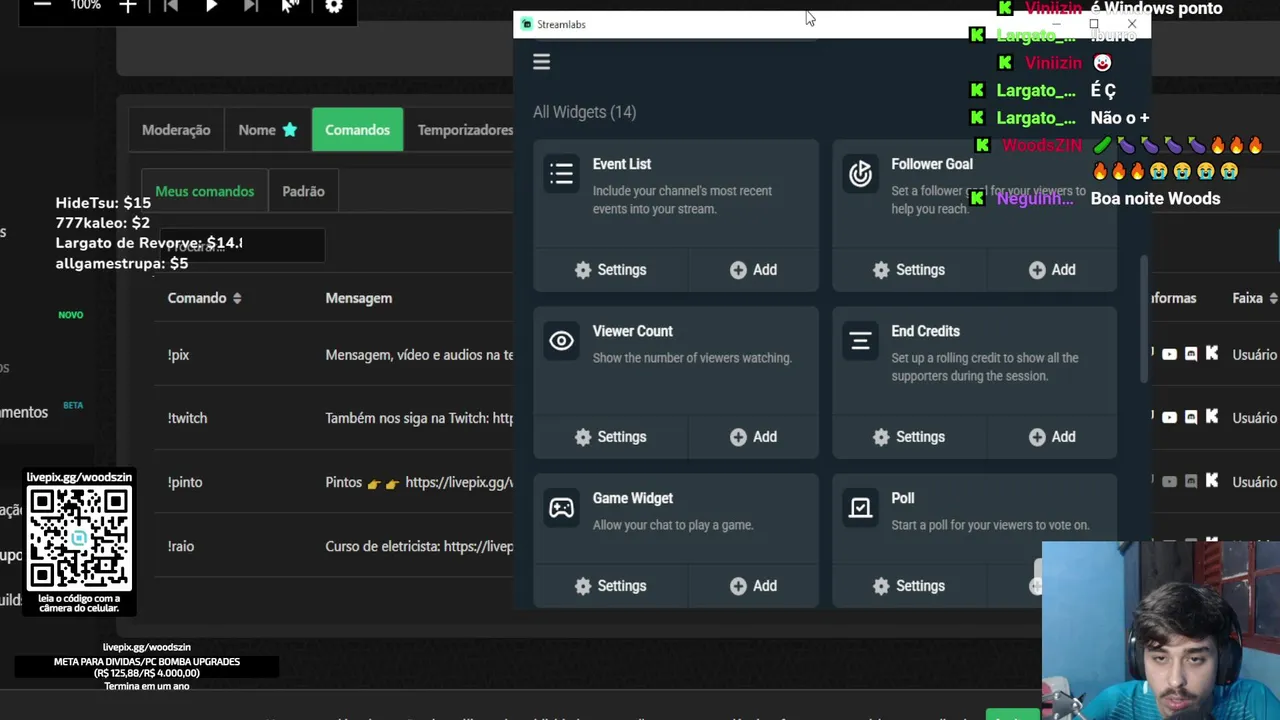The height and width of the screenshot is (720, 1280).
Task: Add the Event List widget
Action: point(753,270)
